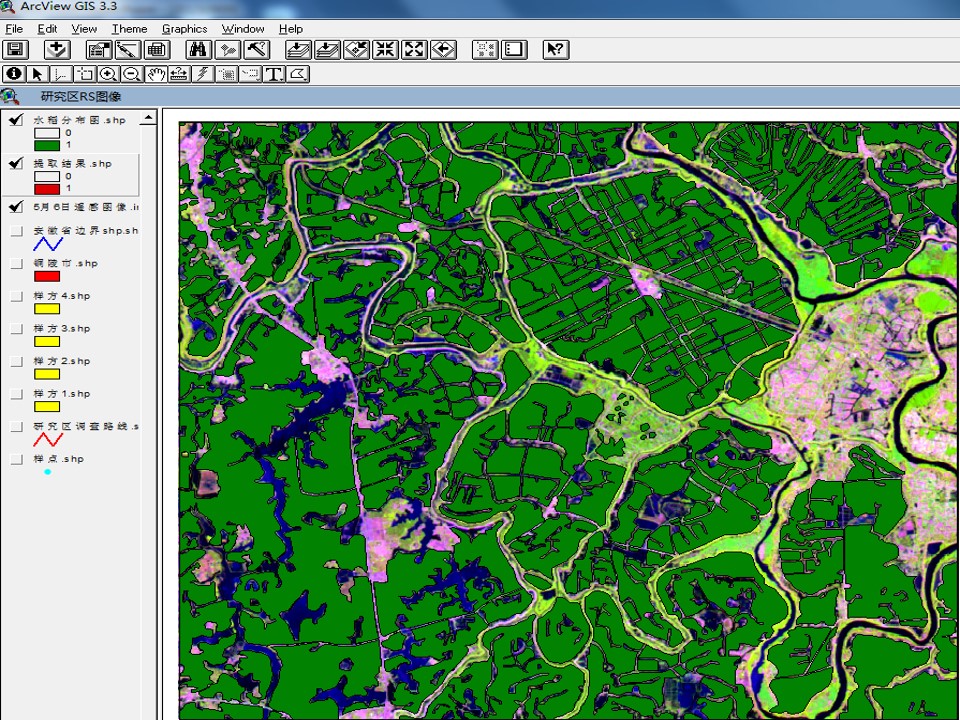
Task: Uncheck the 提取结果.shp theme
Action: (16, 163)
